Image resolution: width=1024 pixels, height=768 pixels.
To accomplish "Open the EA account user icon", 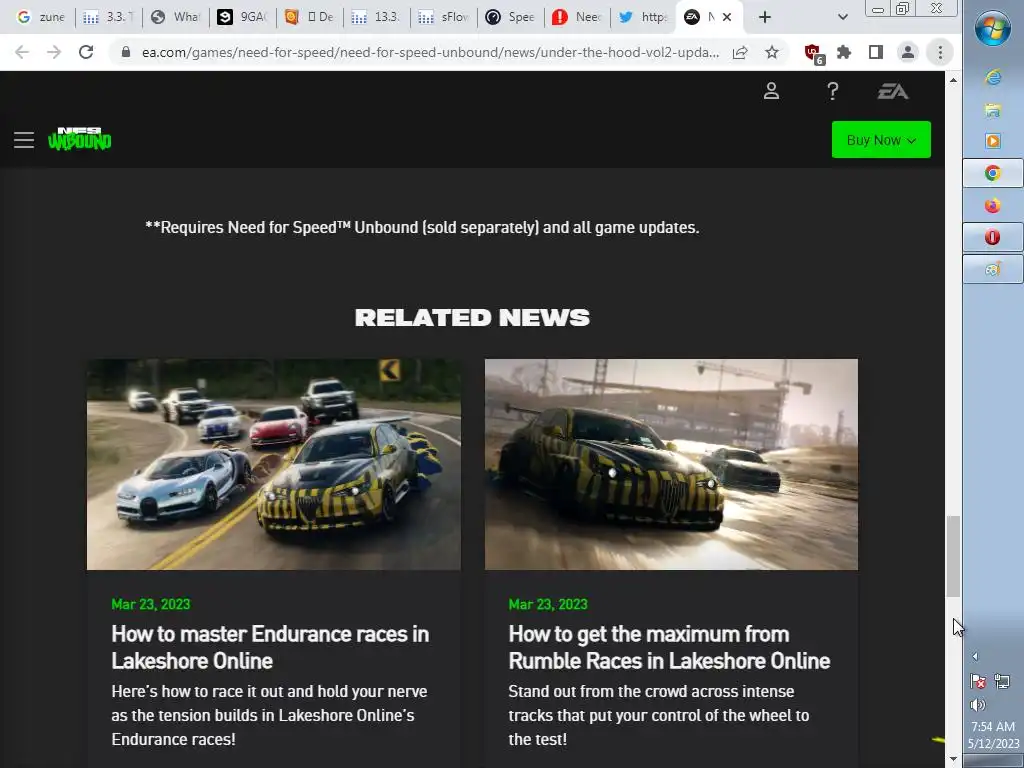I will point(771,91).
